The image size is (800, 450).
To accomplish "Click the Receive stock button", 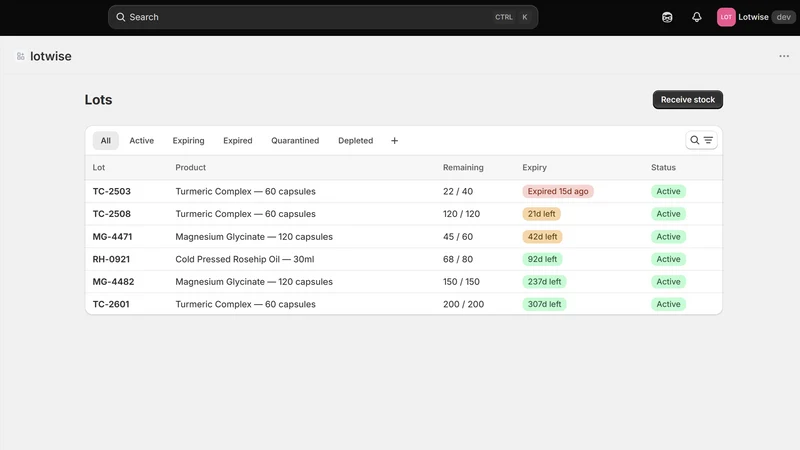I will [x=688, y=99].
